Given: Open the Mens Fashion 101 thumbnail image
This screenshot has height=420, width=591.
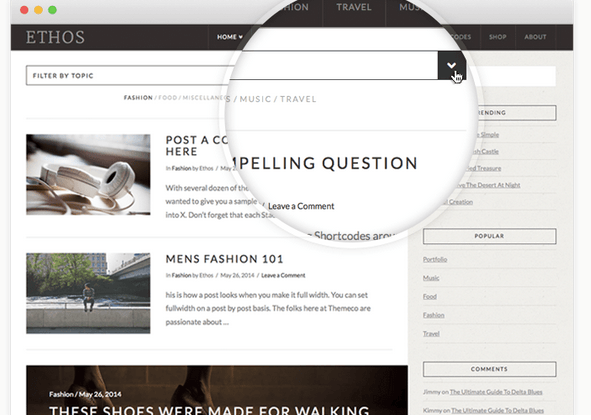Looking at the screenshot, I should 88,293.
